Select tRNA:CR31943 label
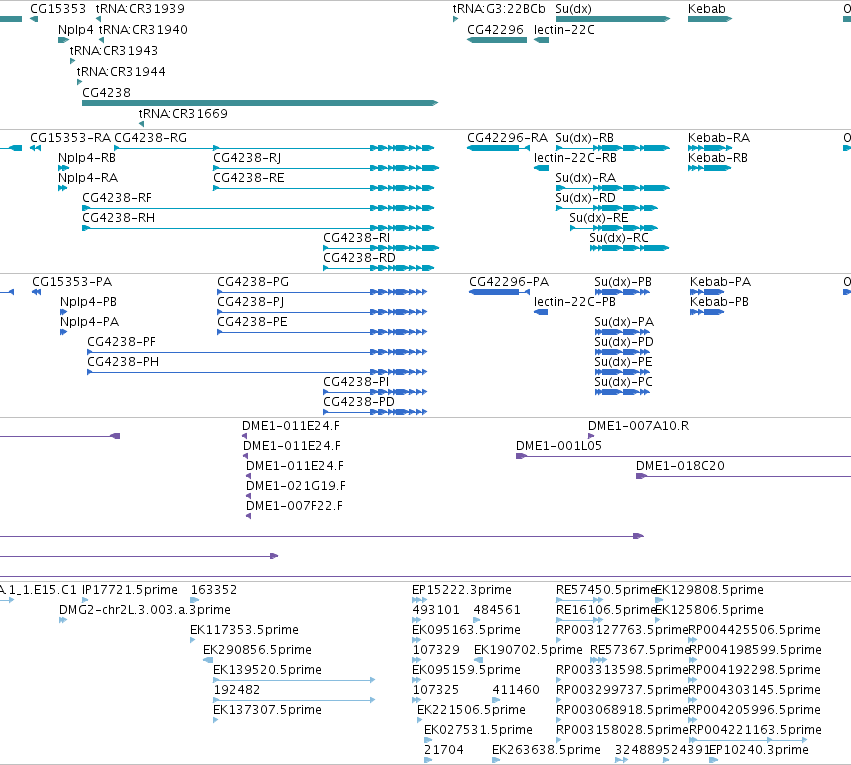Screen dimensions: 851x765 coord(114,51)
